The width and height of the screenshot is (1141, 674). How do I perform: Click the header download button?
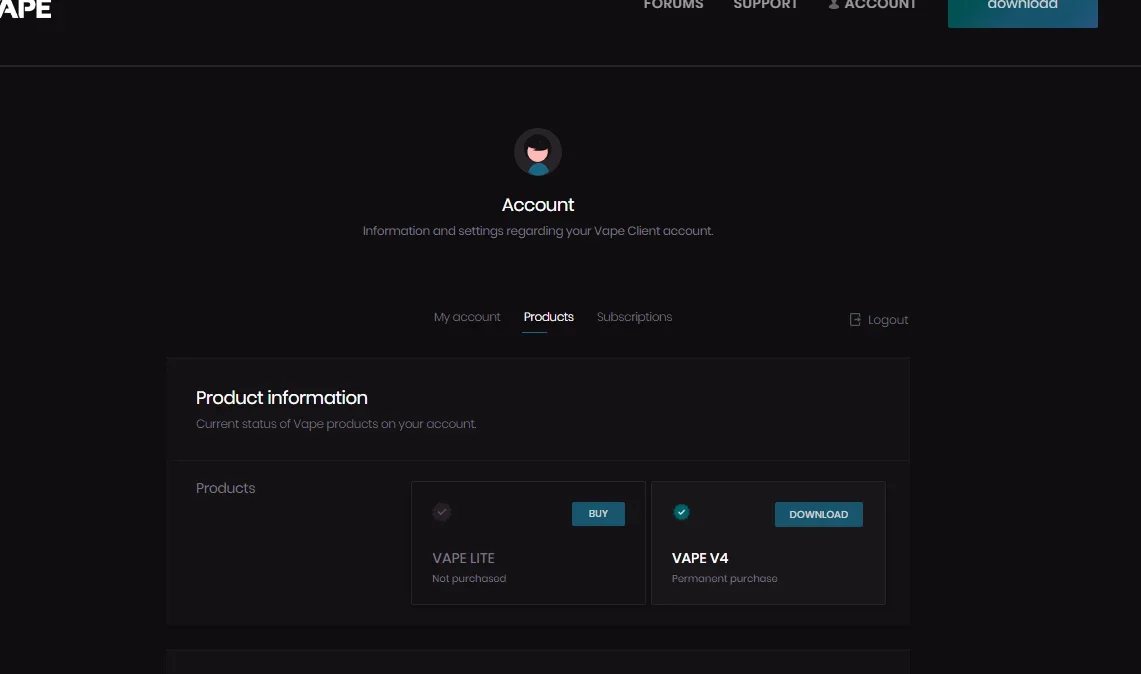pos(1022,12)
